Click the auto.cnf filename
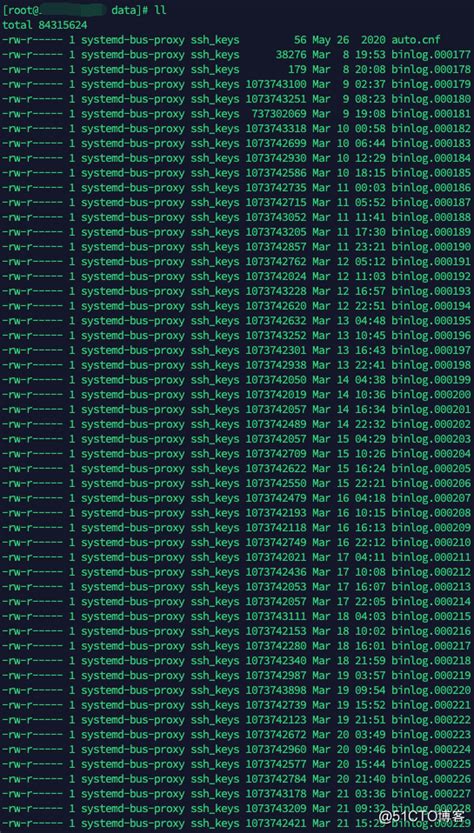Viewport: 474px width, 833px height. click(416, 40)
